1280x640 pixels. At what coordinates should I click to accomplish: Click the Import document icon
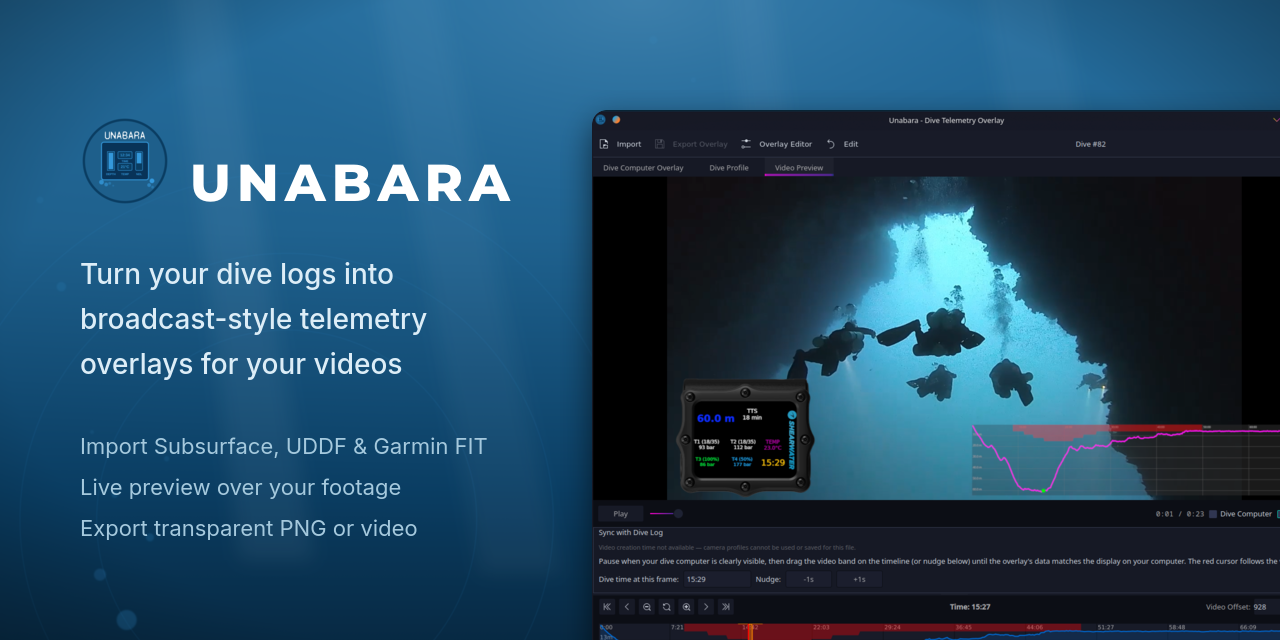coord(604,144)
